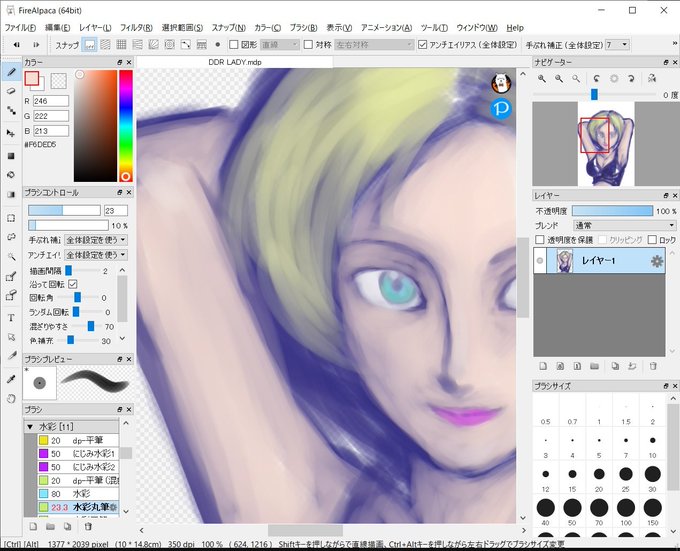
Task: Add a new layer in Layer panel
Action: [x=543, y=366]
